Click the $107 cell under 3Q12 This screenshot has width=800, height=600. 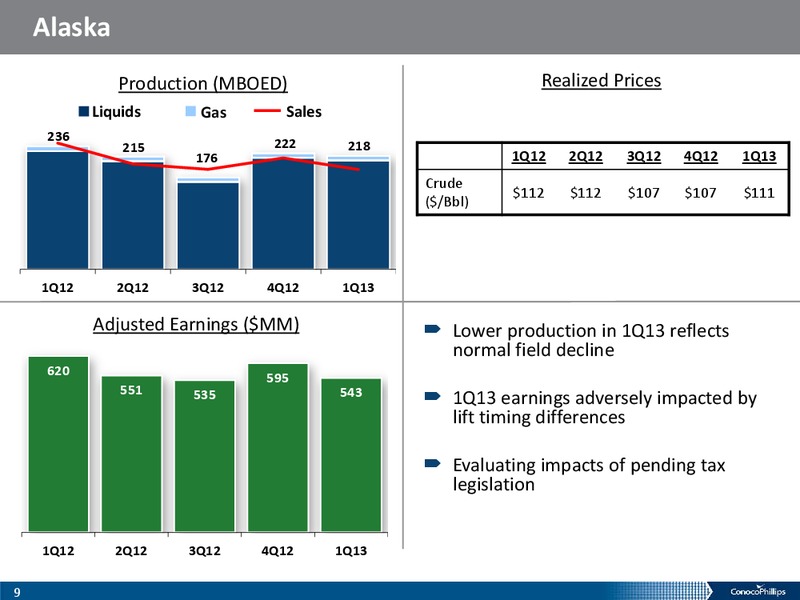[x=644, y=192]
